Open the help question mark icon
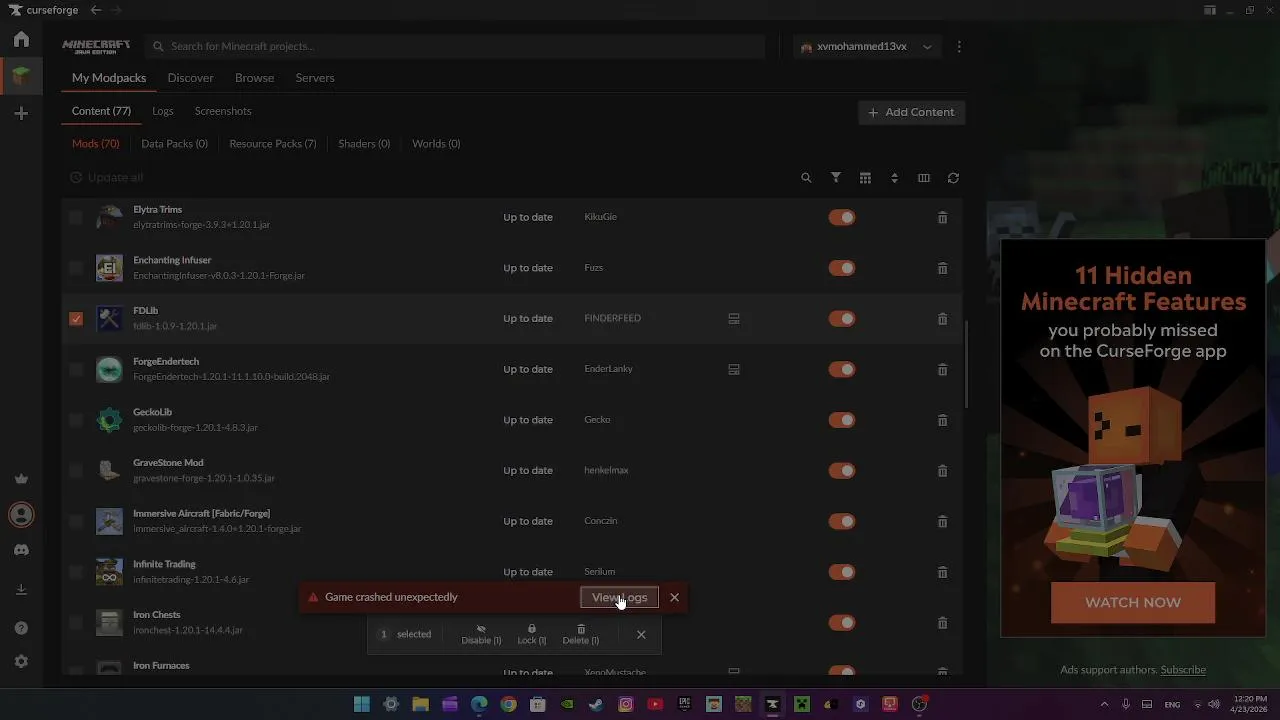Viewport: 1280px width, 720px height. pos(21,628)
